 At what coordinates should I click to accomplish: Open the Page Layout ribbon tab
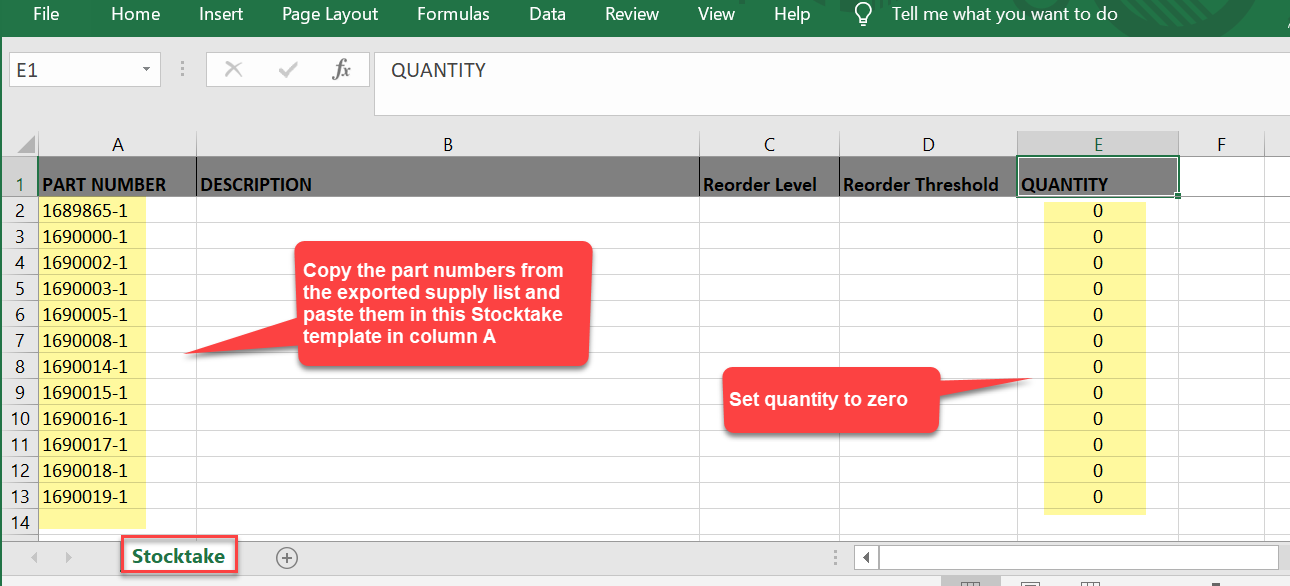click(330, 14)
